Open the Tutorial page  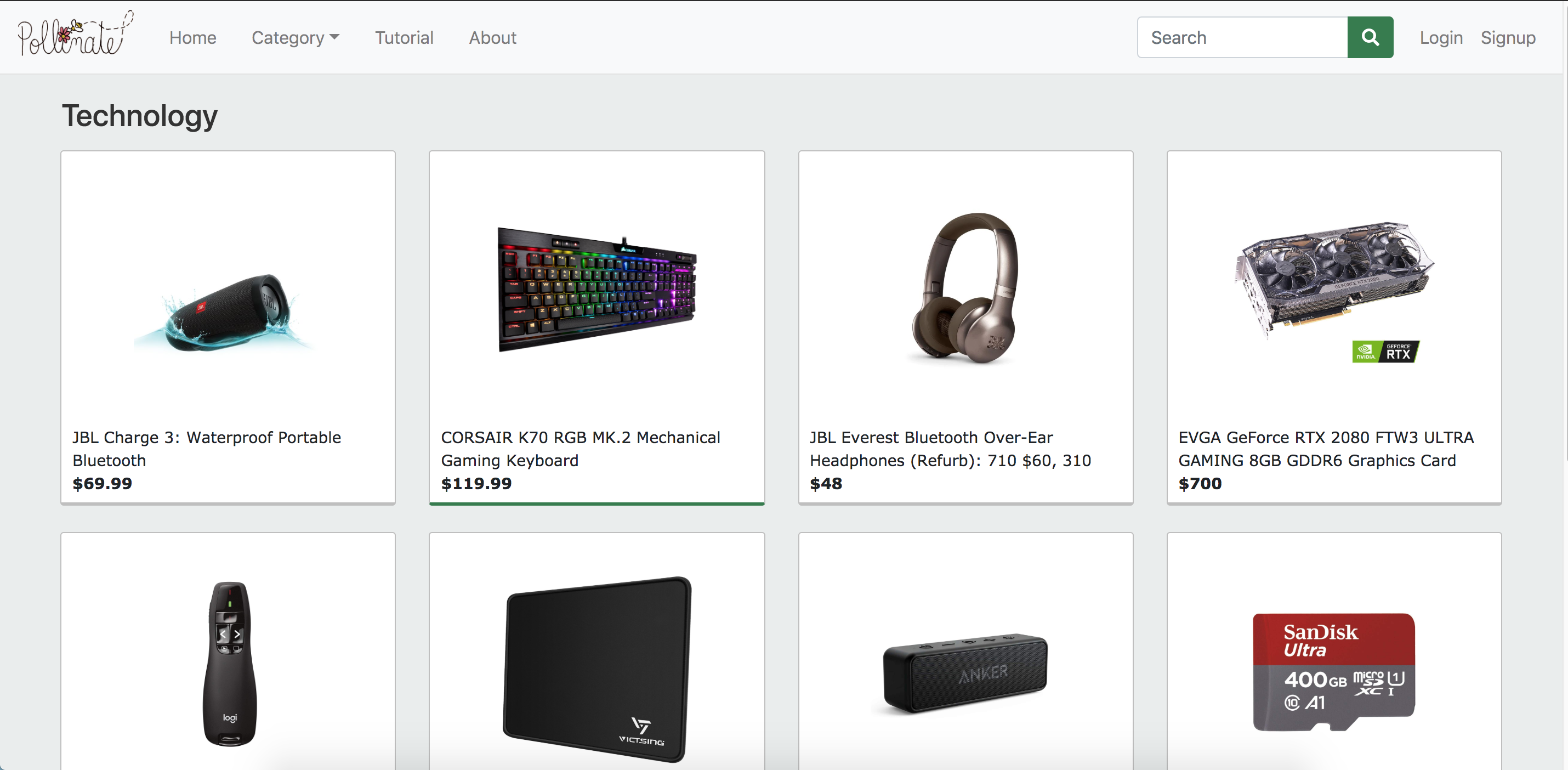404,38
